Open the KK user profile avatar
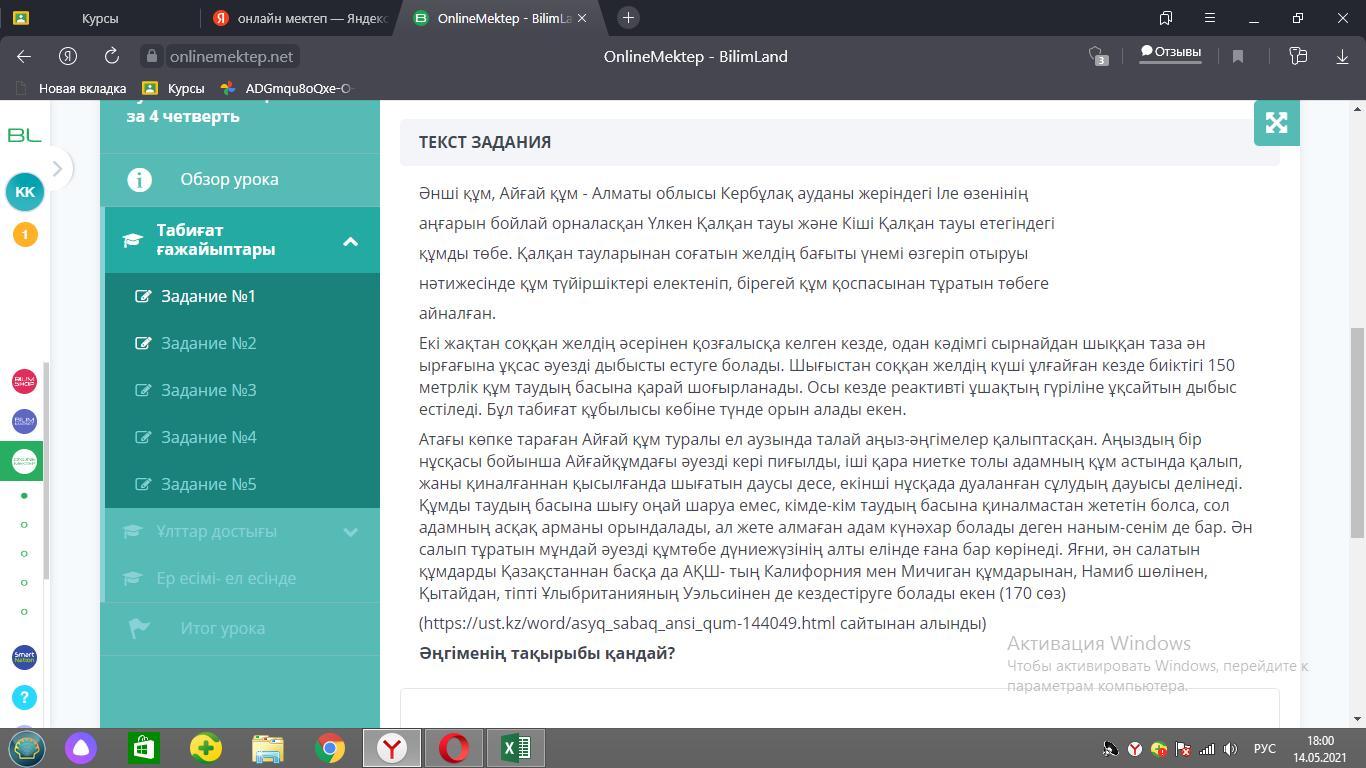The height and width of the screenshot is (768, 1366). pos(25,191)
